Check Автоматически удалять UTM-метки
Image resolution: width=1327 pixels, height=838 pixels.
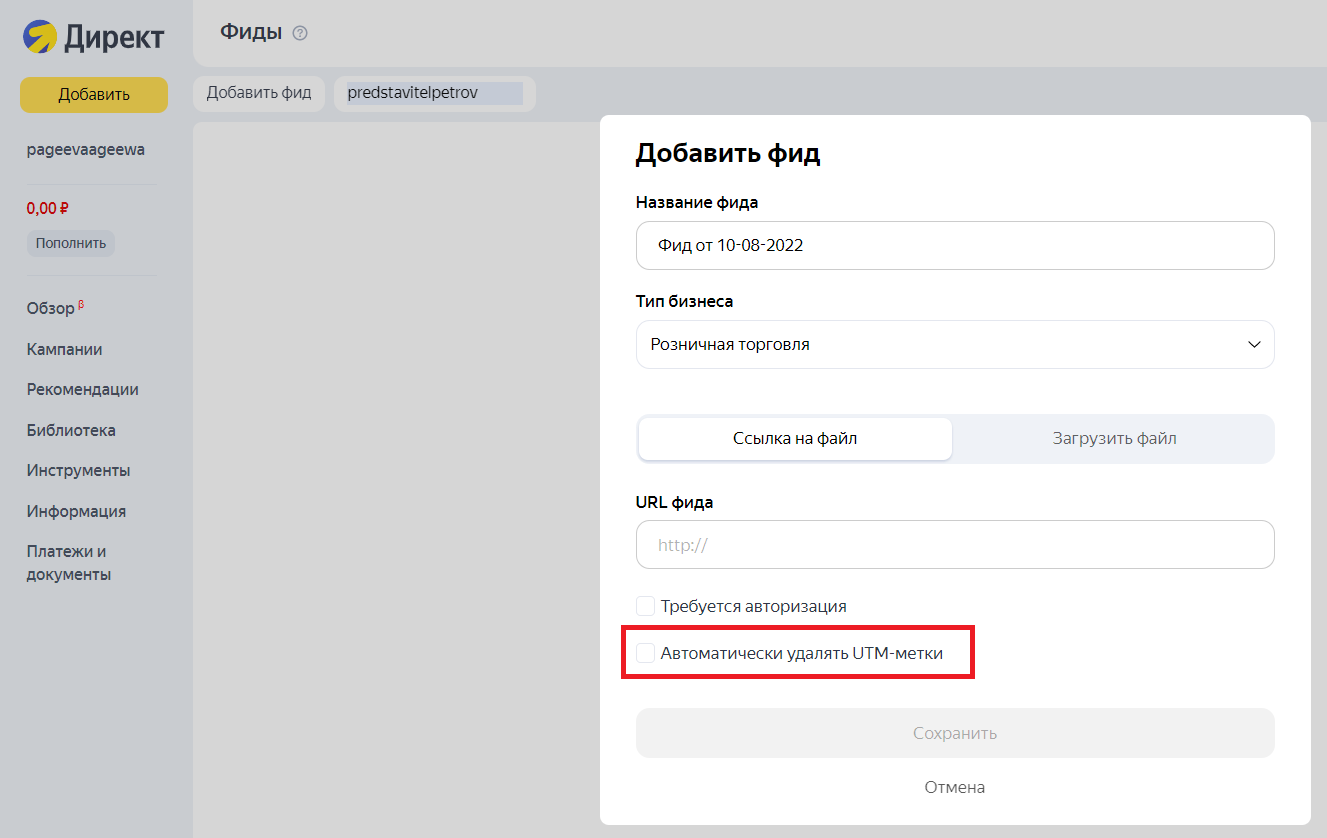646,653
